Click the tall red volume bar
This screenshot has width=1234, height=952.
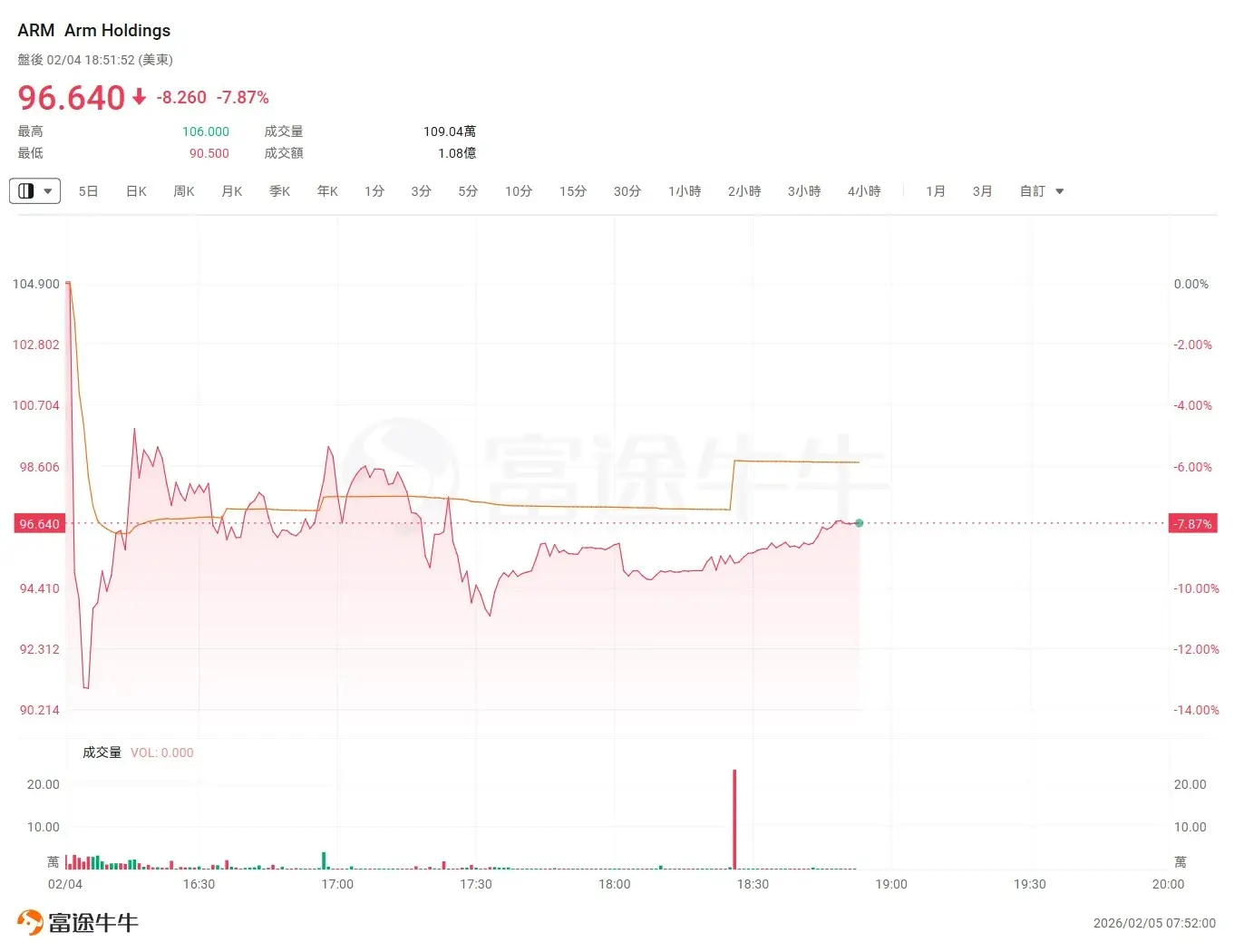(734, 819)
